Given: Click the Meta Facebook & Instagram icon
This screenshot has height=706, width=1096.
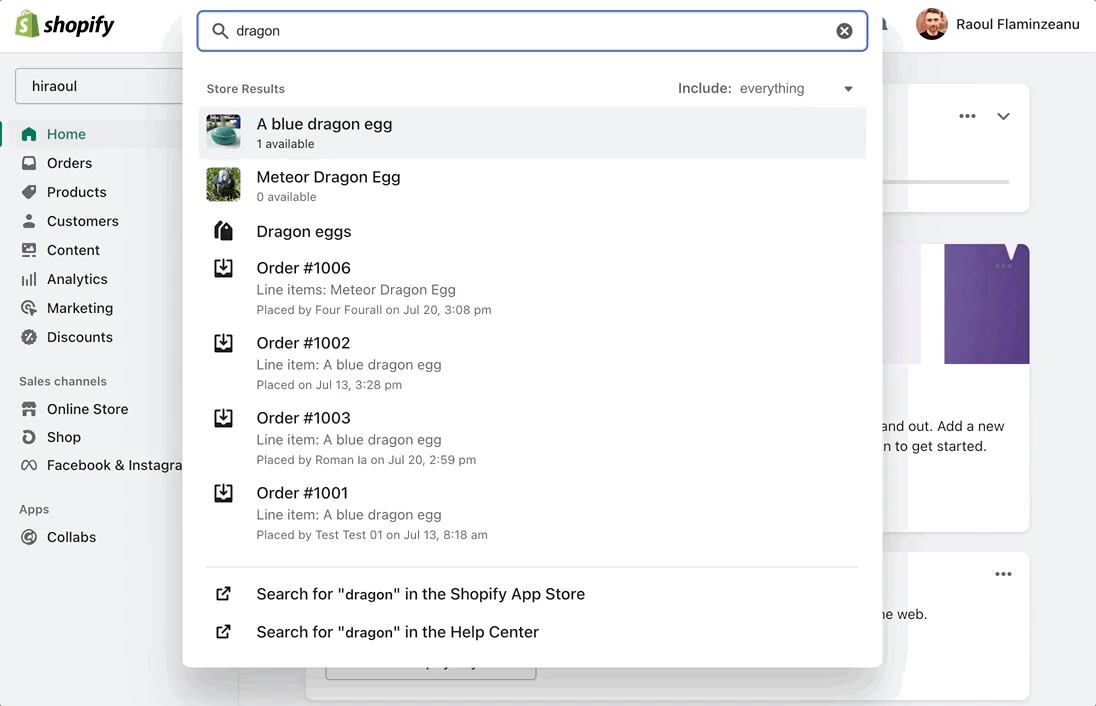Looking at the screenshot, I should [x=29, y=465].
